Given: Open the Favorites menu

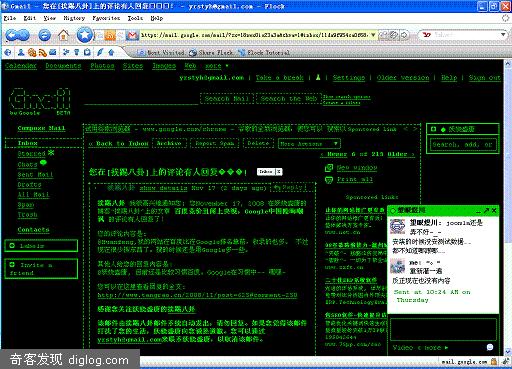Looking at the screenshot, I should pos(106,18).
